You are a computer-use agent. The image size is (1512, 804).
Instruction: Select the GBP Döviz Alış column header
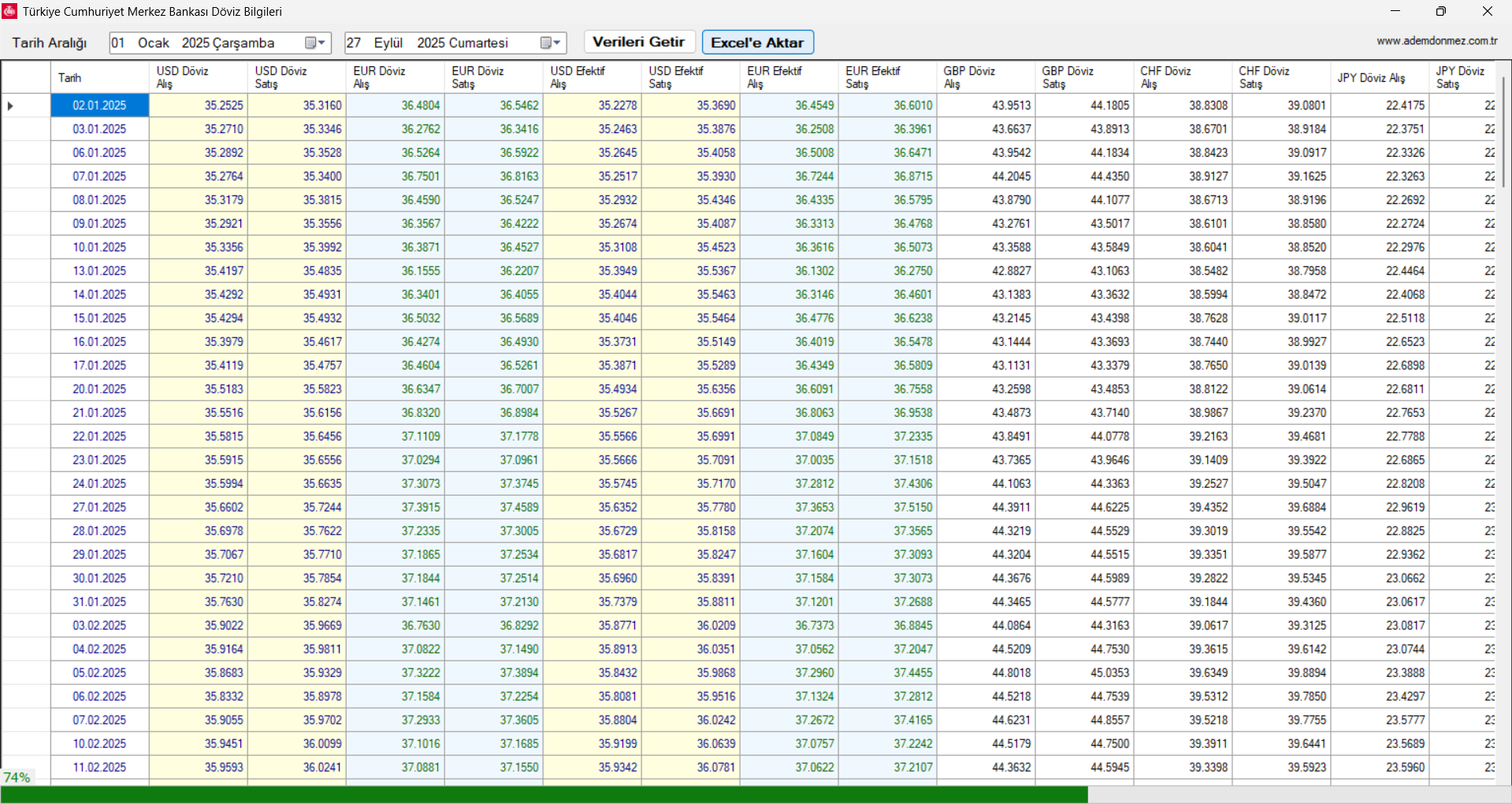pos(985,77)
